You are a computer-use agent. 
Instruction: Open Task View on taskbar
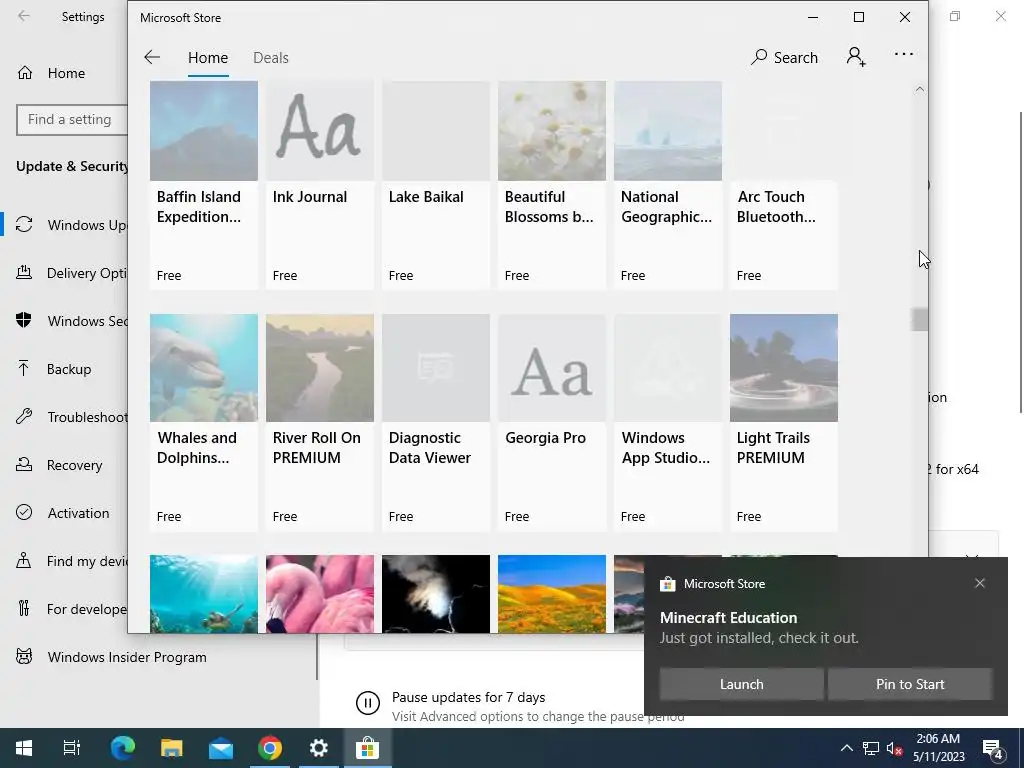click(x=72, y=748)
